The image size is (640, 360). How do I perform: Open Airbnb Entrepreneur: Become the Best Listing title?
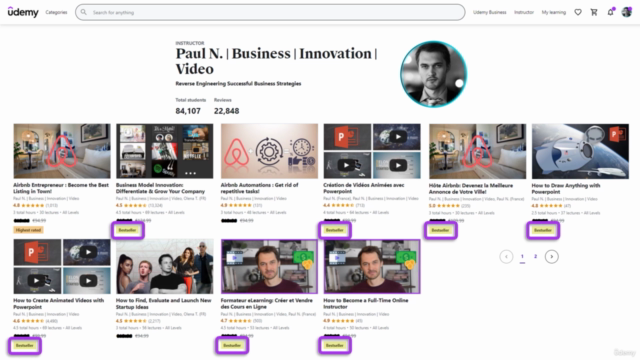[x=61, y=188]
